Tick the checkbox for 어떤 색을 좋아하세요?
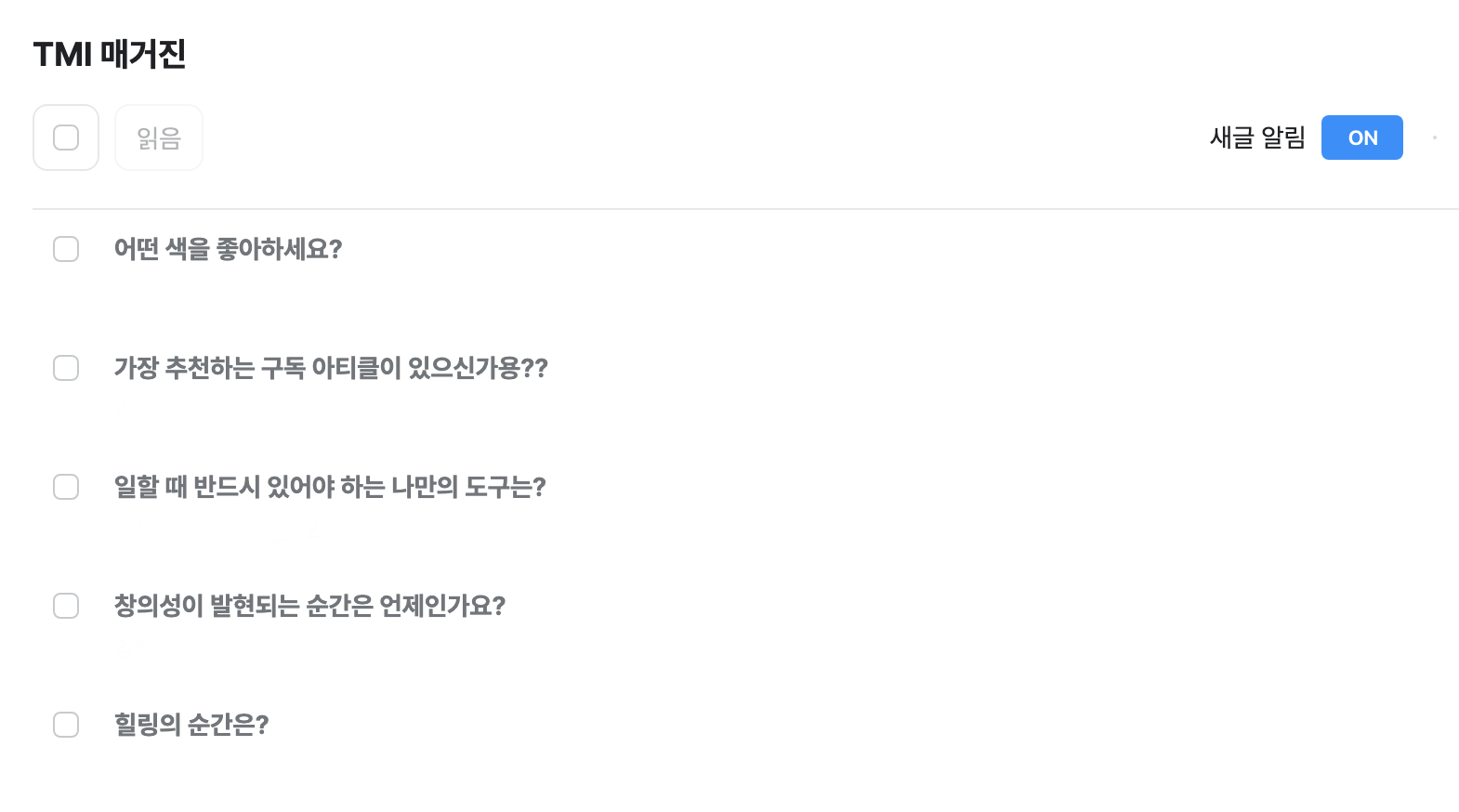This screenshot has width=1459, height=812. click(66, 249)
